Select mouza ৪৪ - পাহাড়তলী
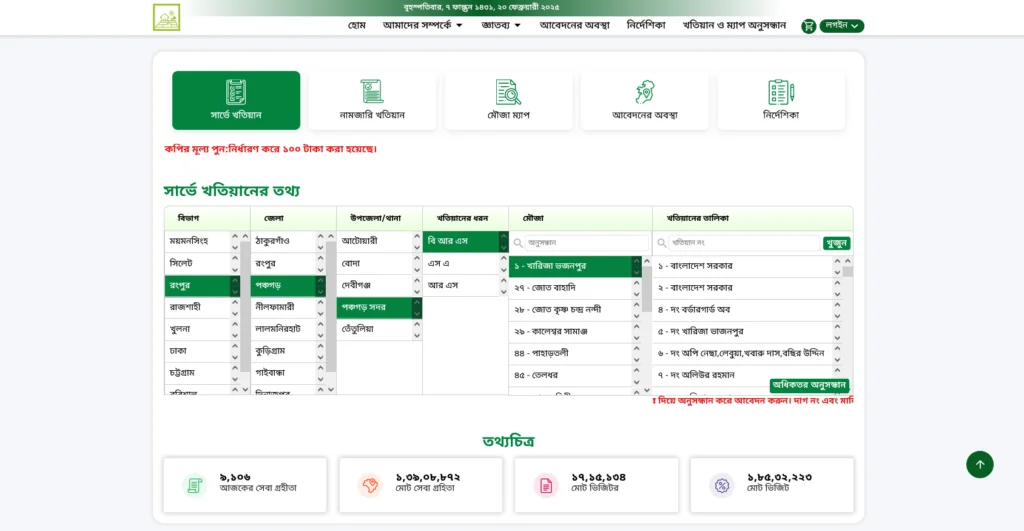Screen dimensions: 1024x531 [575, 353]
